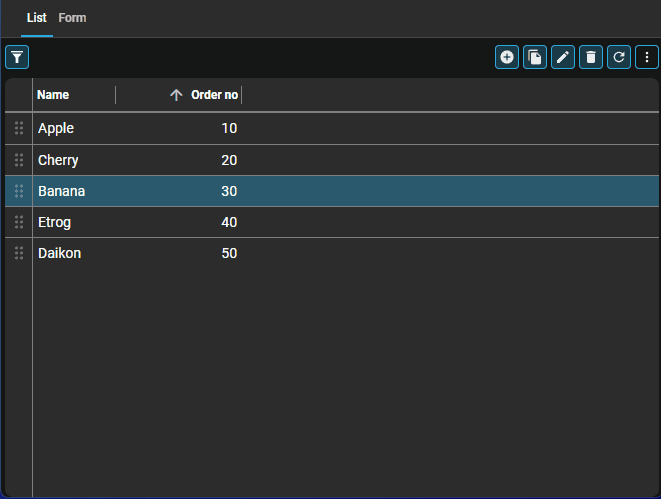The width and height of the screenshot is (661, 499).
Task: Click the delete trash icon
Action: coord(591,57)
